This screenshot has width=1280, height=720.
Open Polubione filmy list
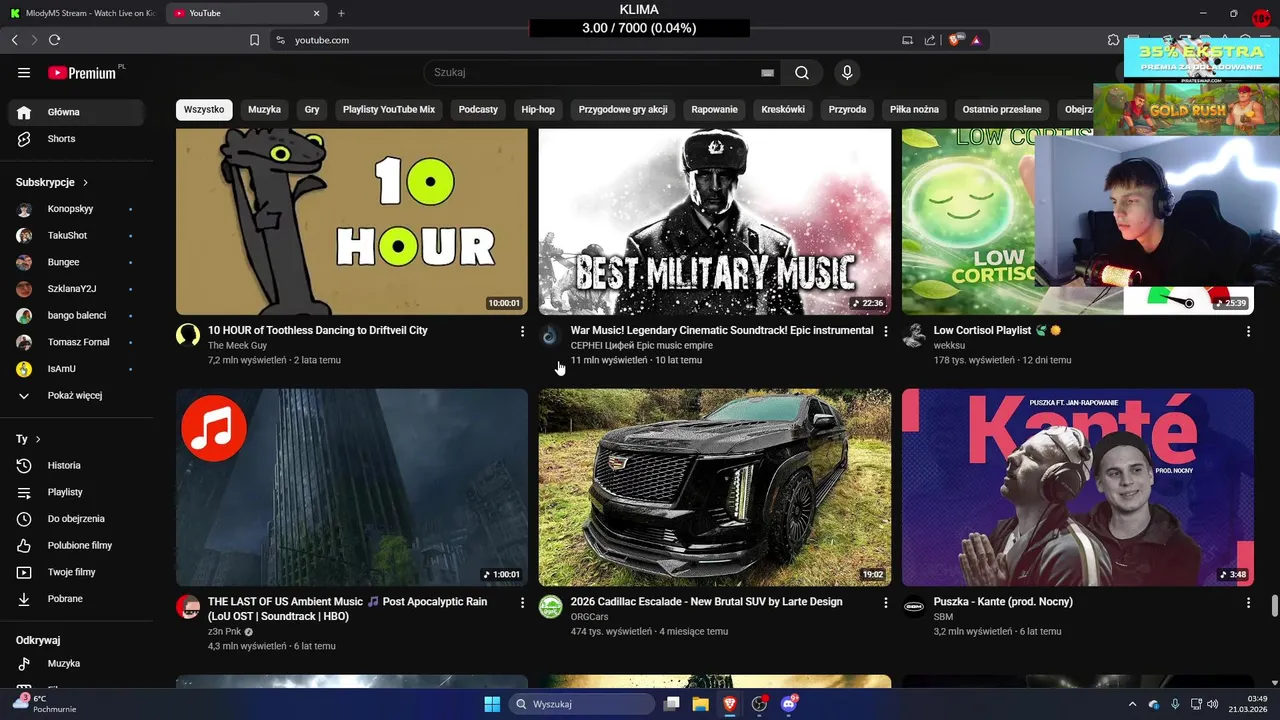[76, 546]
